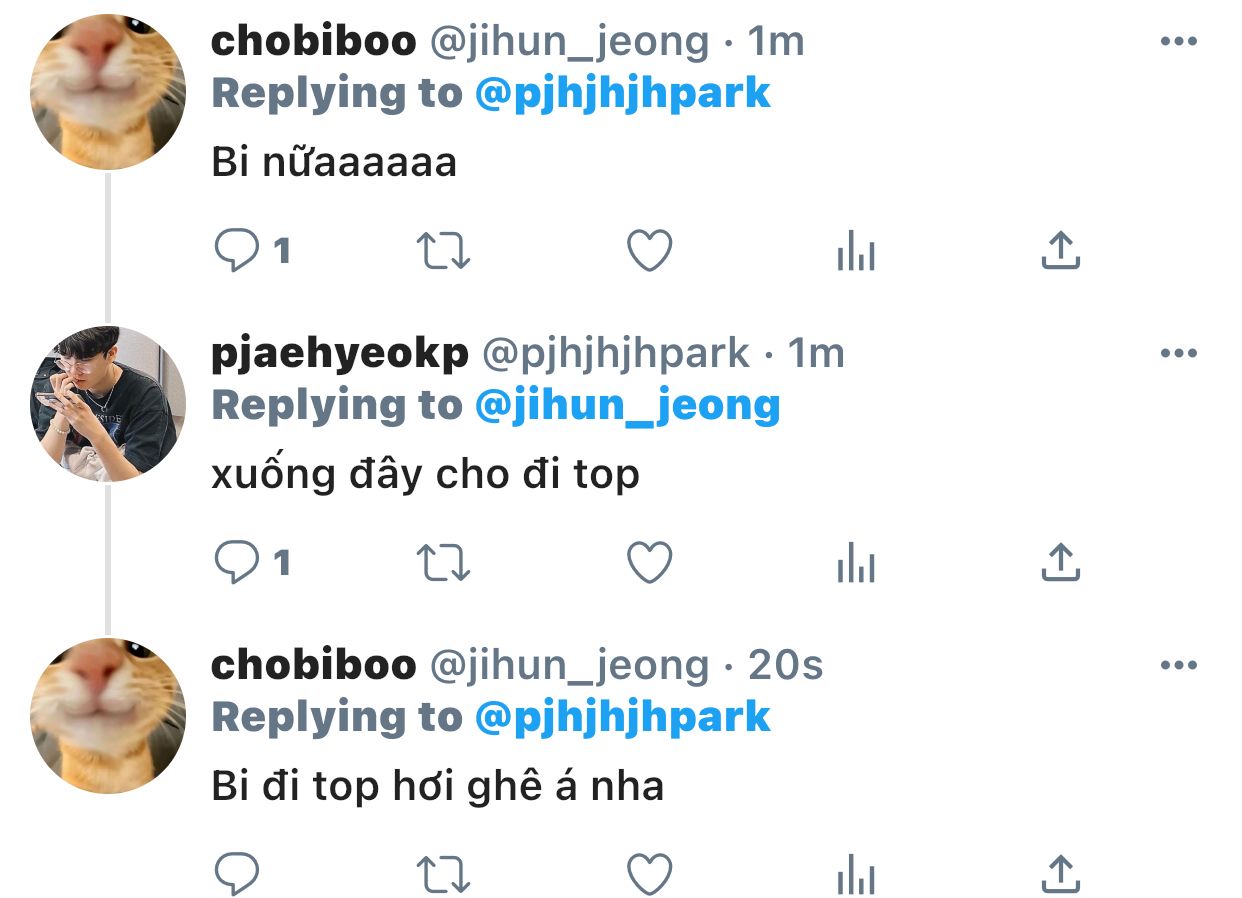Image resolution: width=1242 pixels, height=898 pixels.
Task: Retweet "xuống đây cho đi top" tweet
Action: click(x=442, y=563)
